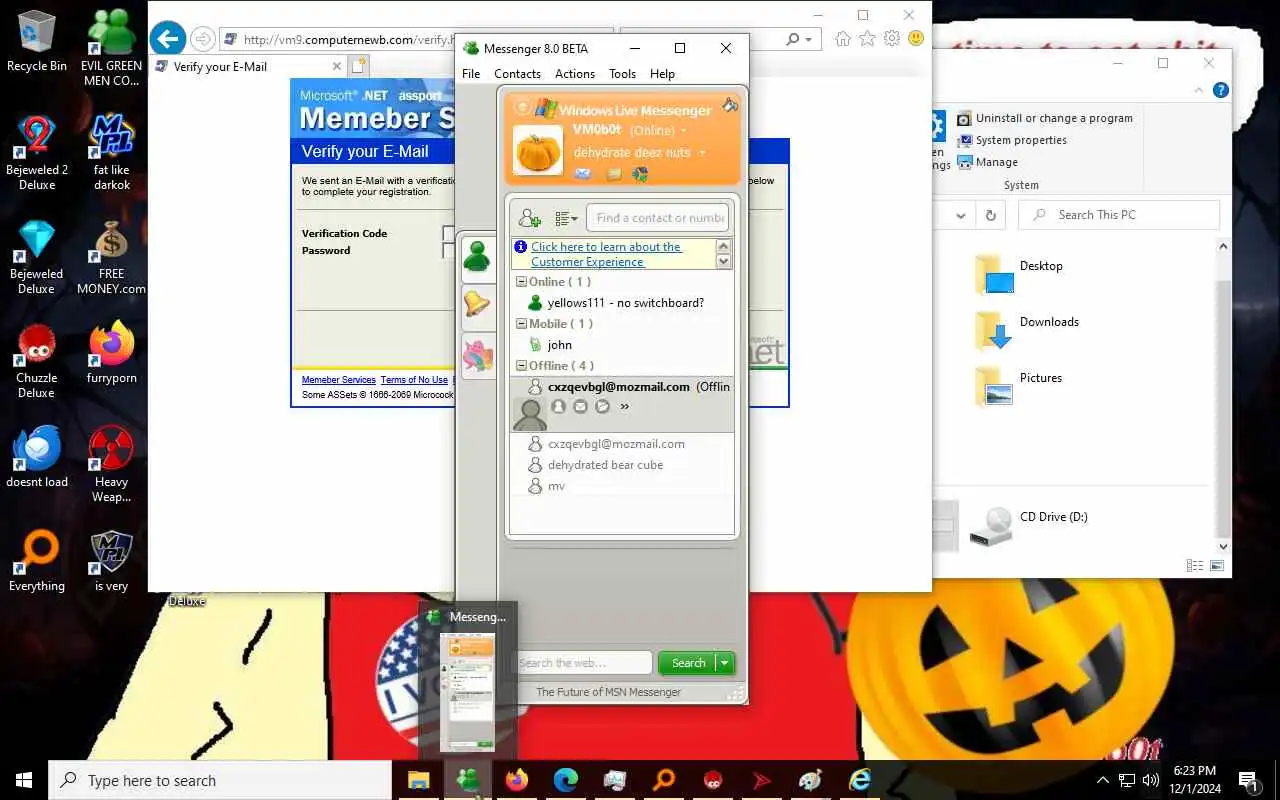This screenshot has width=1280, height=800.
Task: Click the send e-mail icon in contact card
Action: point(580,407)
